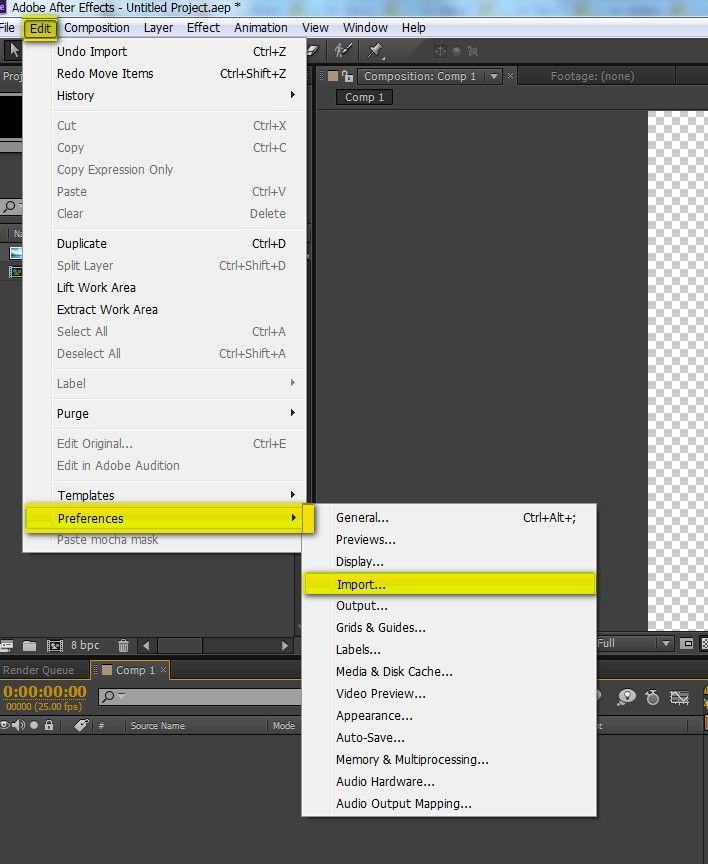The width and height of the screenshot is (708, 864).
Task: Click the video eye column header icon
Action: 5,725
